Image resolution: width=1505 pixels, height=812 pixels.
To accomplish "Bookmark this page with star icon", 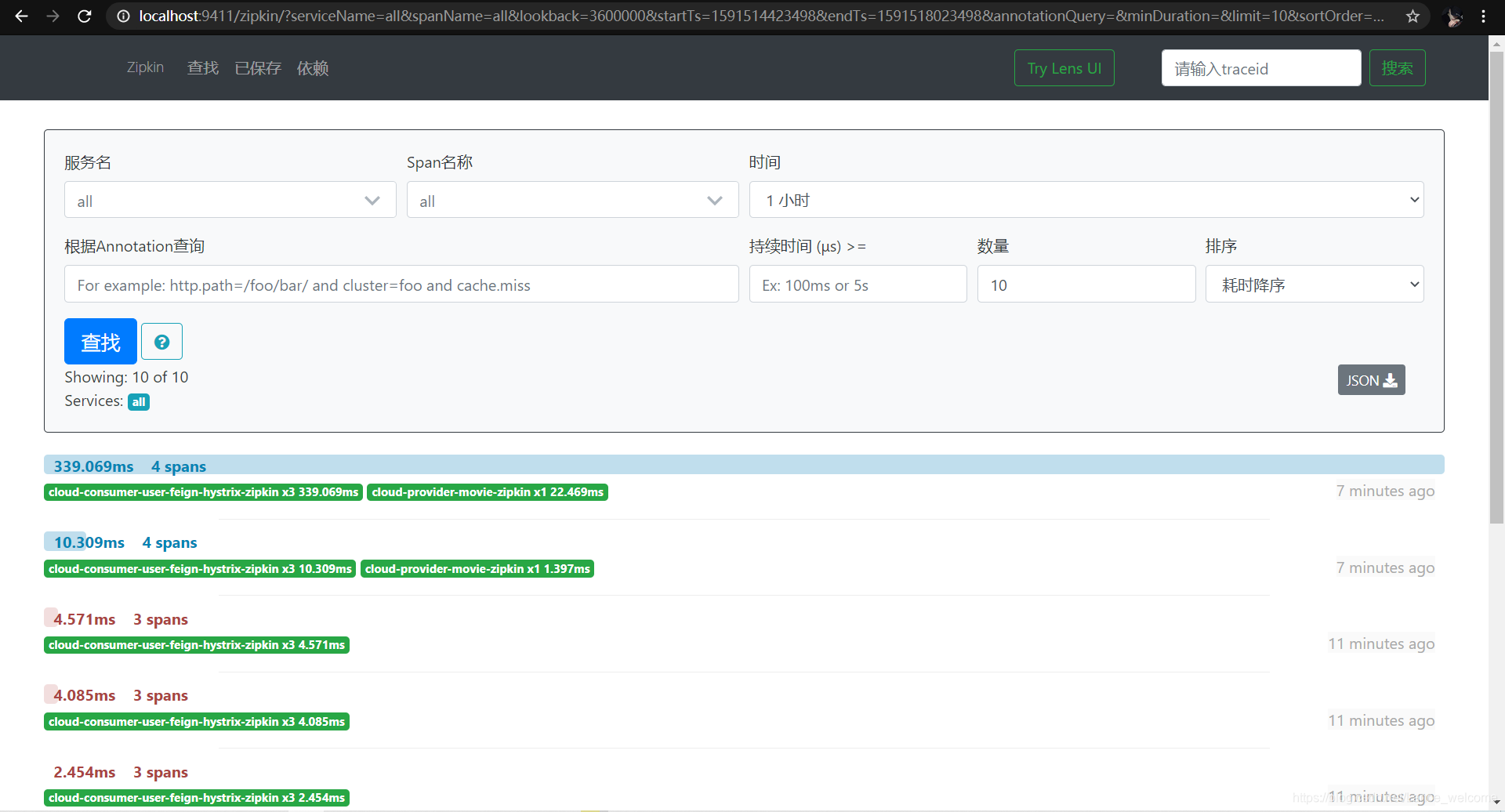I will (x=1413, y=16).
